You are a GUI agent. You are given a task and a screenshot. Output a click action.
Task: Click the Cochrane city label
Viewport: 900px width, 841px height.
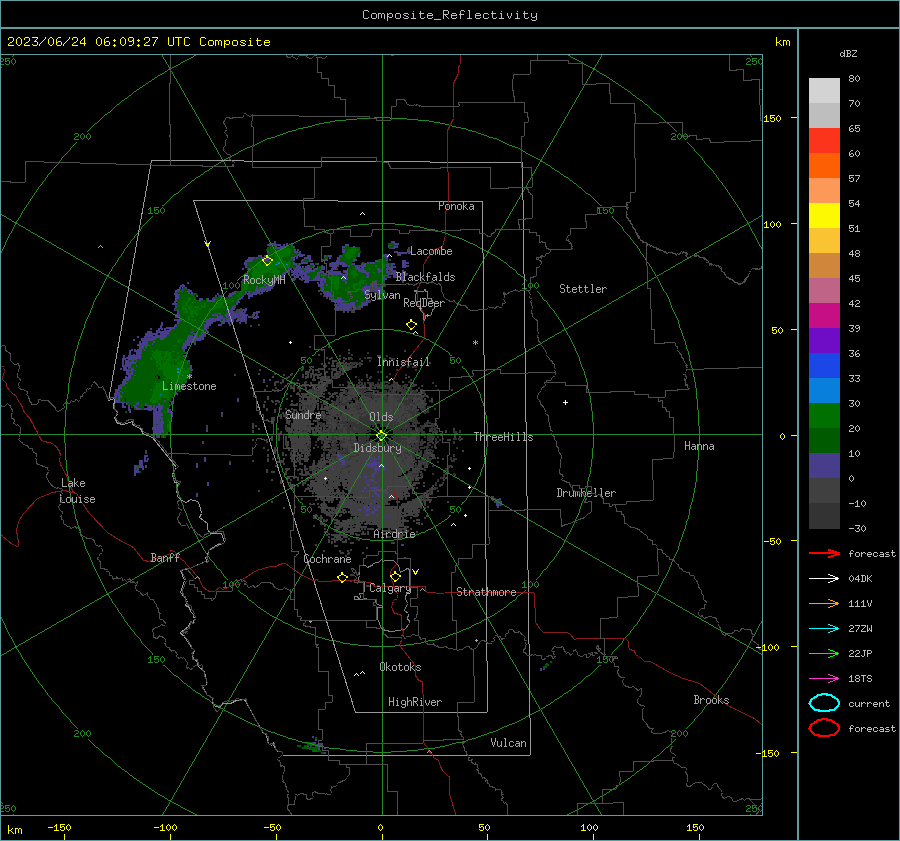point(327,559)
